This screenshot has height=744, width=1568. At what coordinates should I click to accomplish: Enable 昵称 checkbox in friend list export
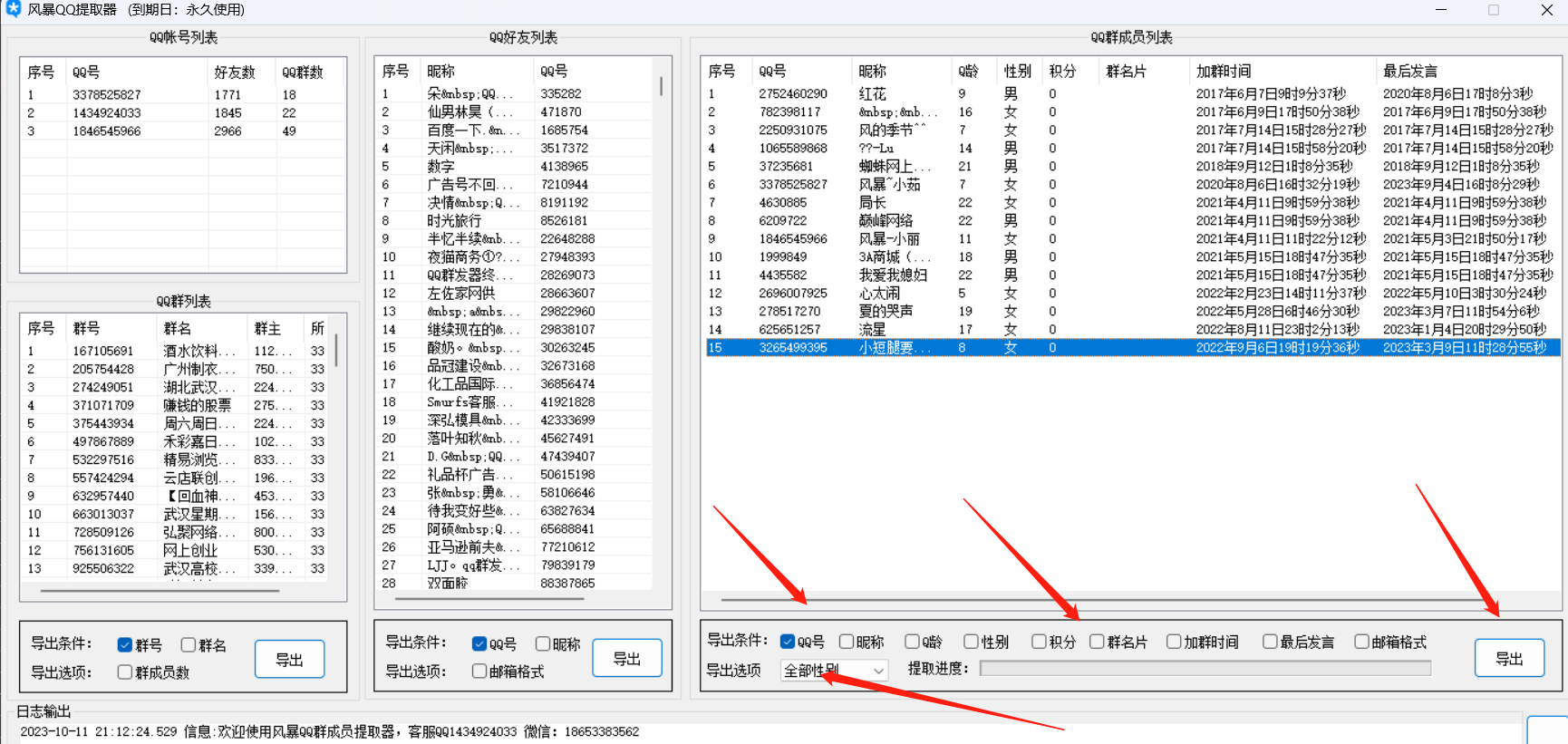pos(543,644)
